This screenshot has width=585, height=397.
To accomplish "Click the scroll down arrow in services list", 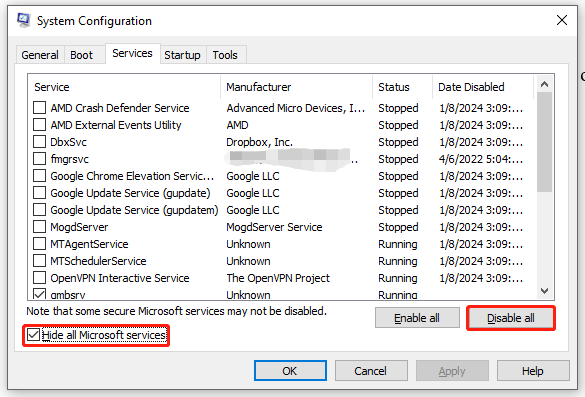I will pos(544,291).
